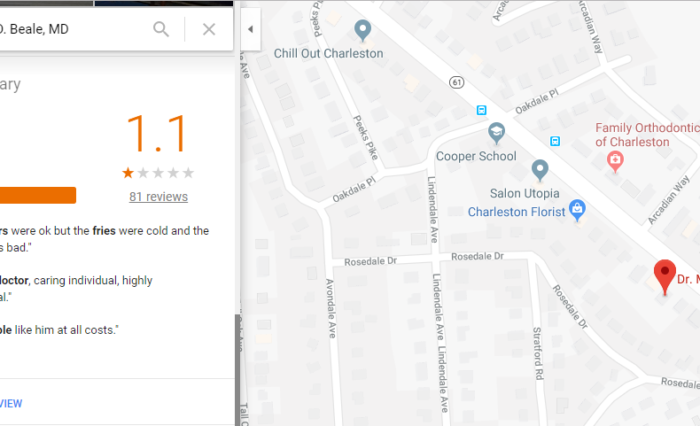Click bus stop icon near Family Orthodontics
700x426 pixels.
click(x=555, y=141)
